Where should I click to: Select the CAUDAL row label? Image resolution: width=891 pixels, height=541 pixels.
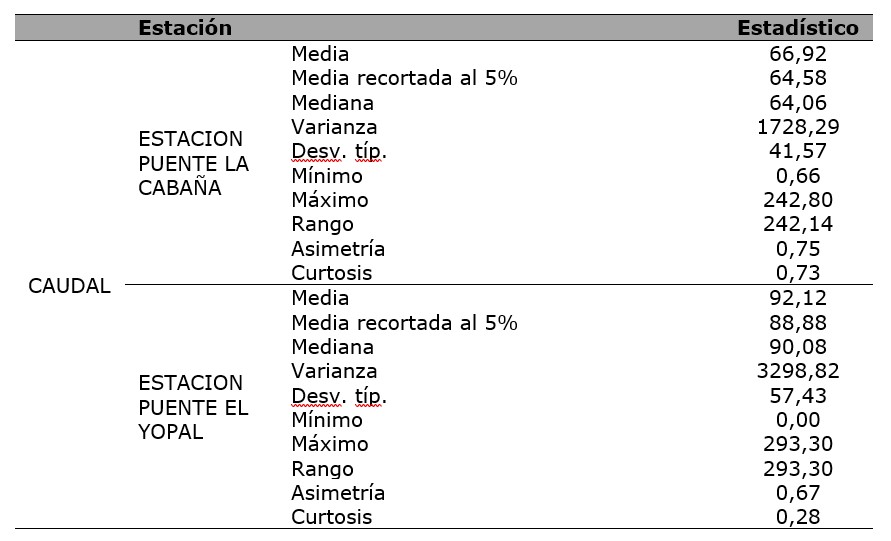[69, 286]
